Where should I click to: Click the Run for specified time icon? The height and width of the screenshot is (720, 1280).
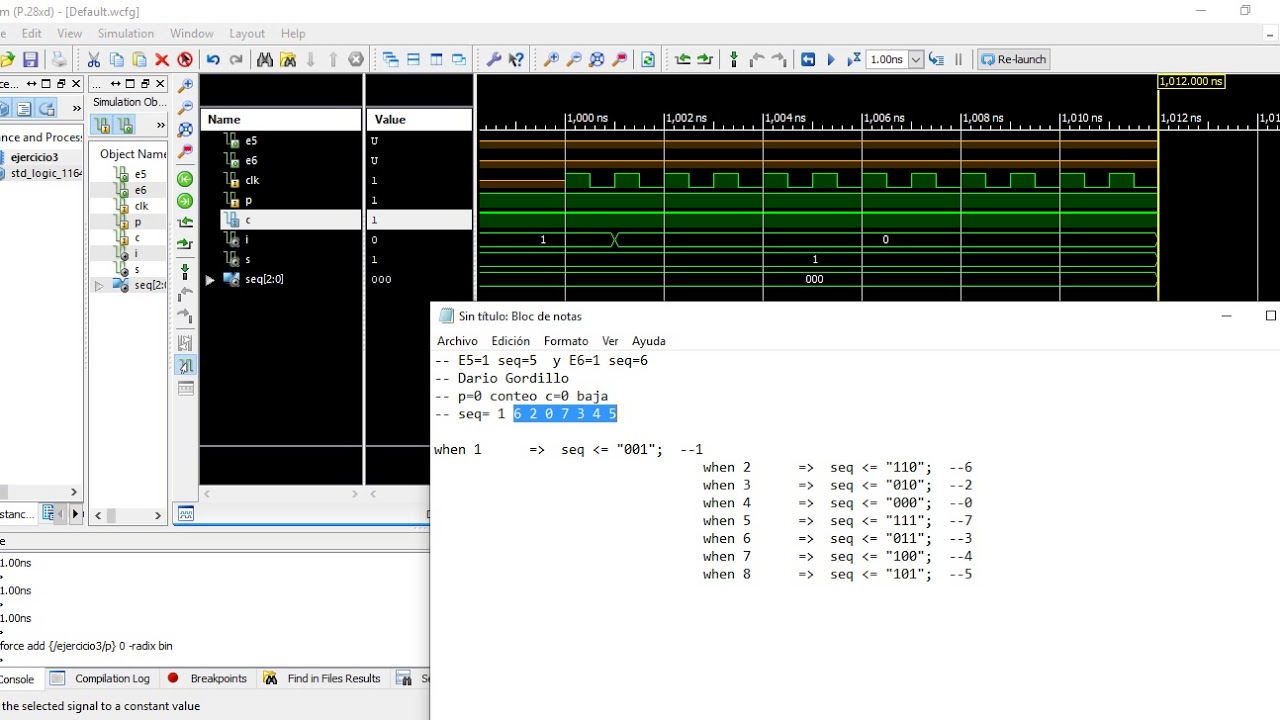(x=854, y=60)
